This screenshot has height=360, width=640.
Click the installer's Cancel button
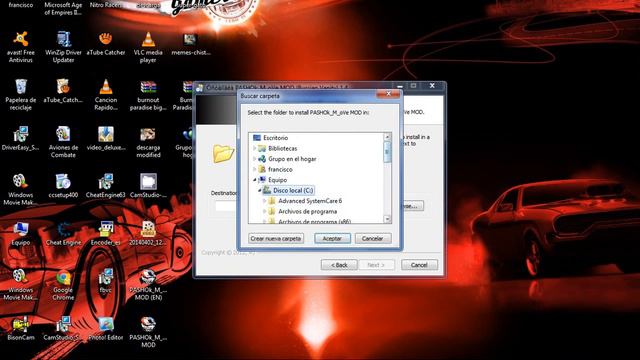419,265
